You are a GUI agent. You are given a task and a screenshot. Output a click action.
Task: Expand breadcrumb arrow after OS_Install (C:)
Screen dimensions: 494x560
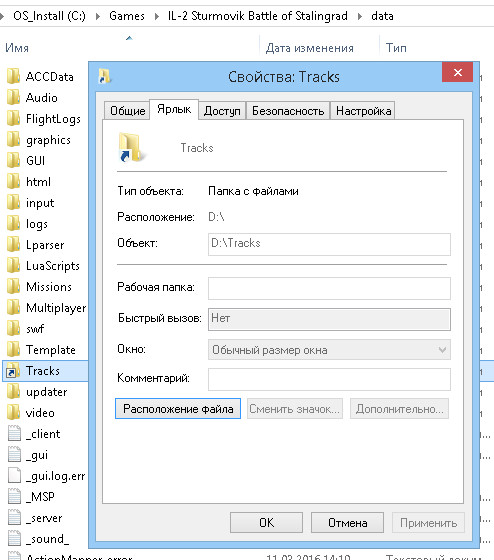click(98, 16)
